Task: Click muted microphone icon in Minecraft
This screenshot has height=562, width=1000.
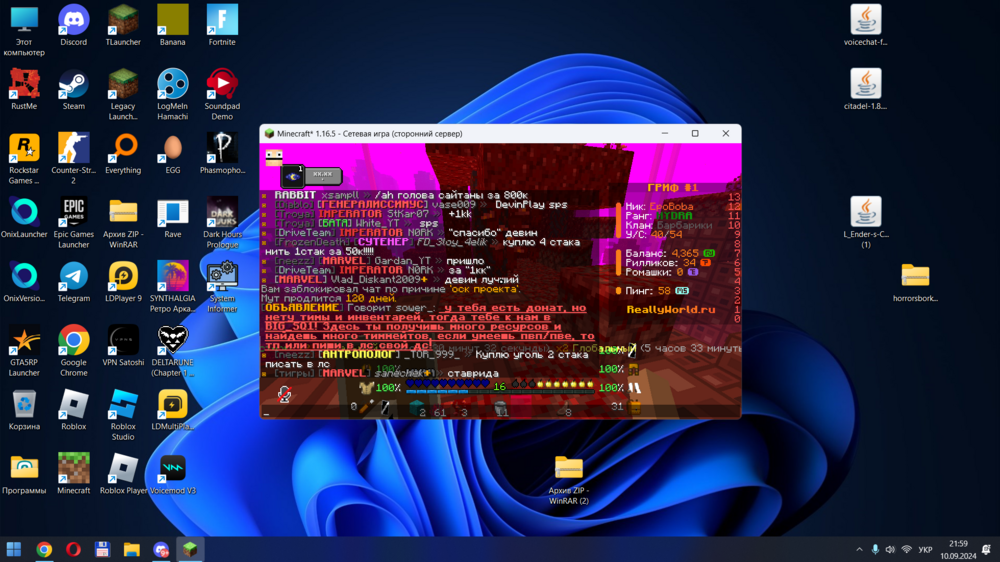Action: (284, 394)
